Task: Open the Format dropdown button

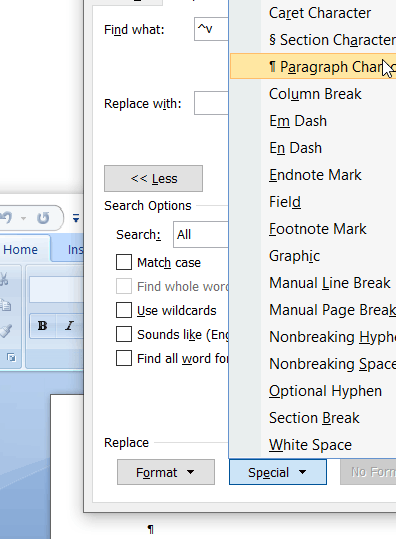Action: (x=166, y=472)
